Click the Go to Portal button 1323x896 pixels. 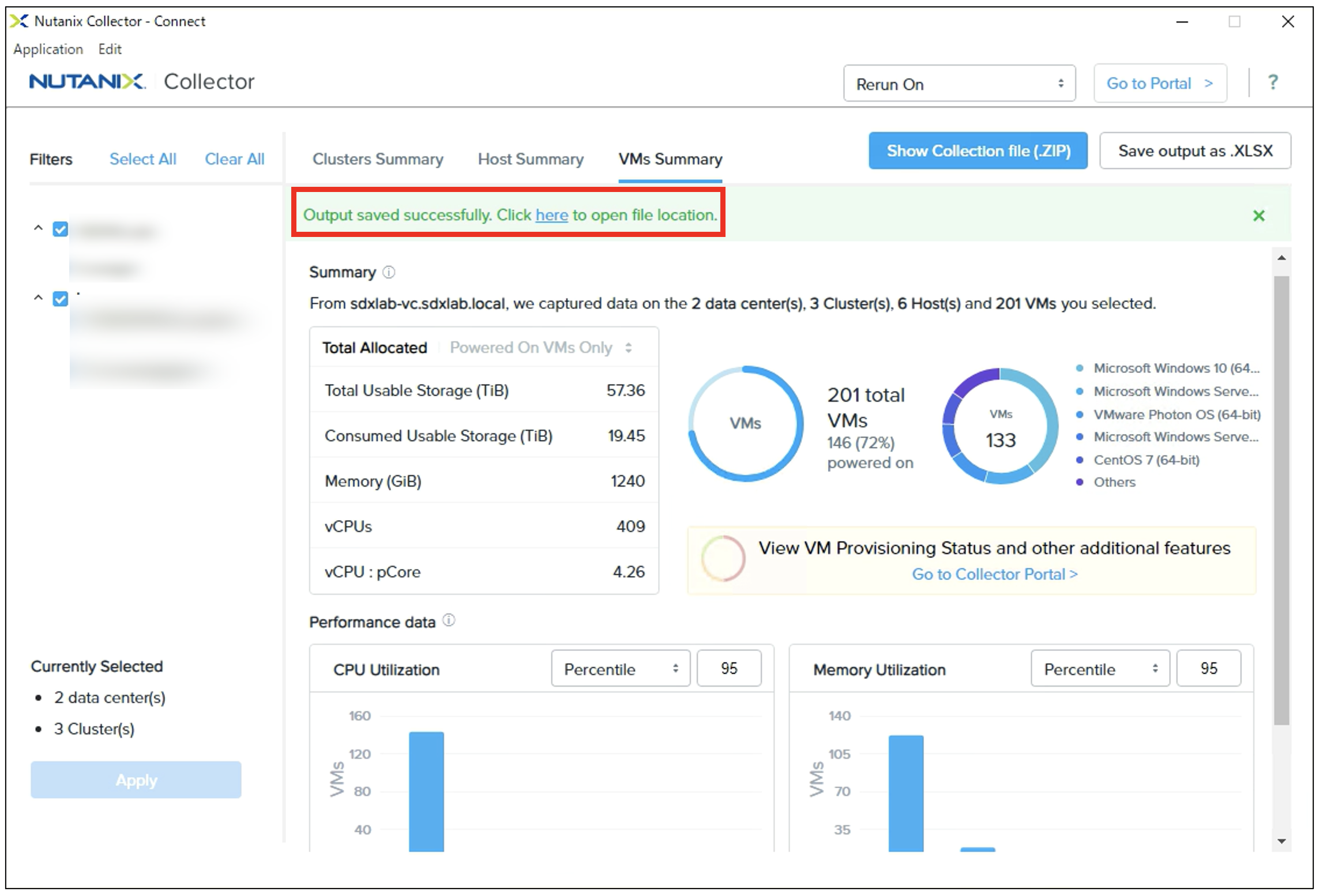click(1160, 84)
